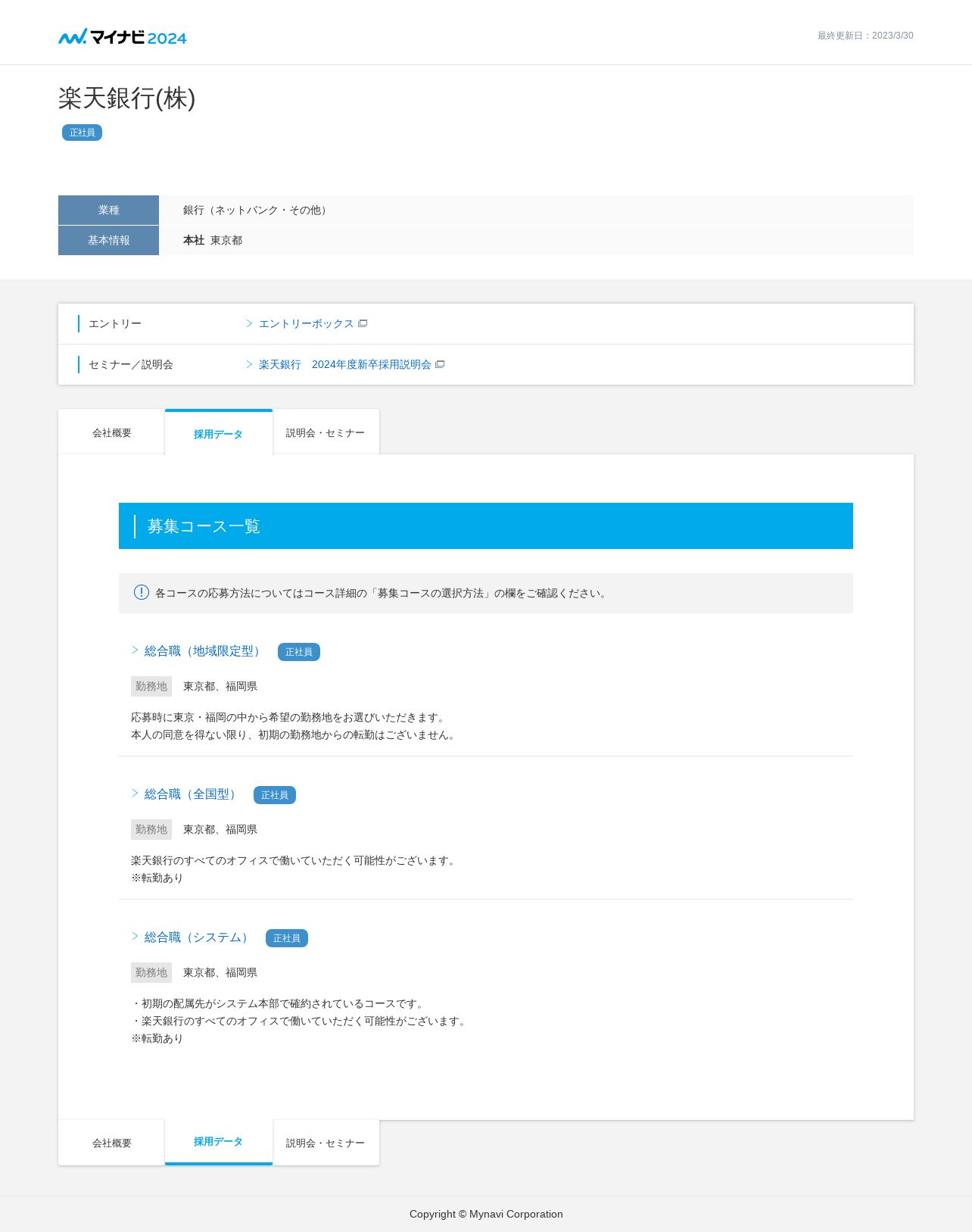Viewport: 972px width, 1232px height.
Task: Open 総合職（システム） course details
Action: (x=198, y=937)
